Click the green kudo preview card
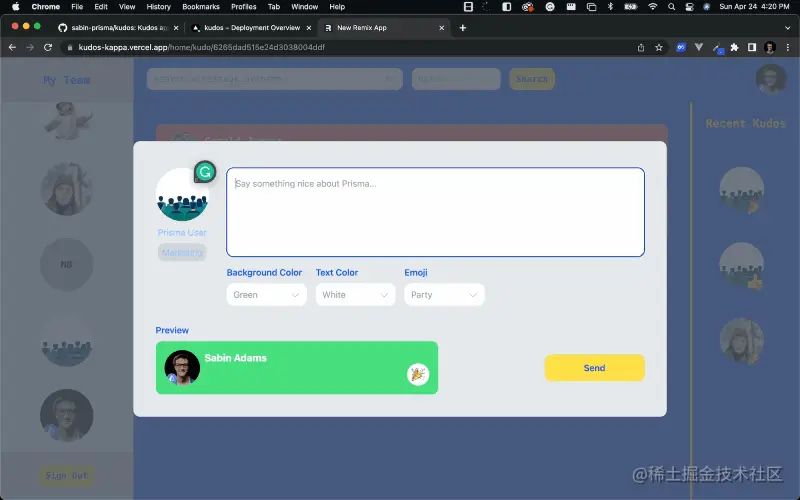800x500 pixels. pos(296,367)
